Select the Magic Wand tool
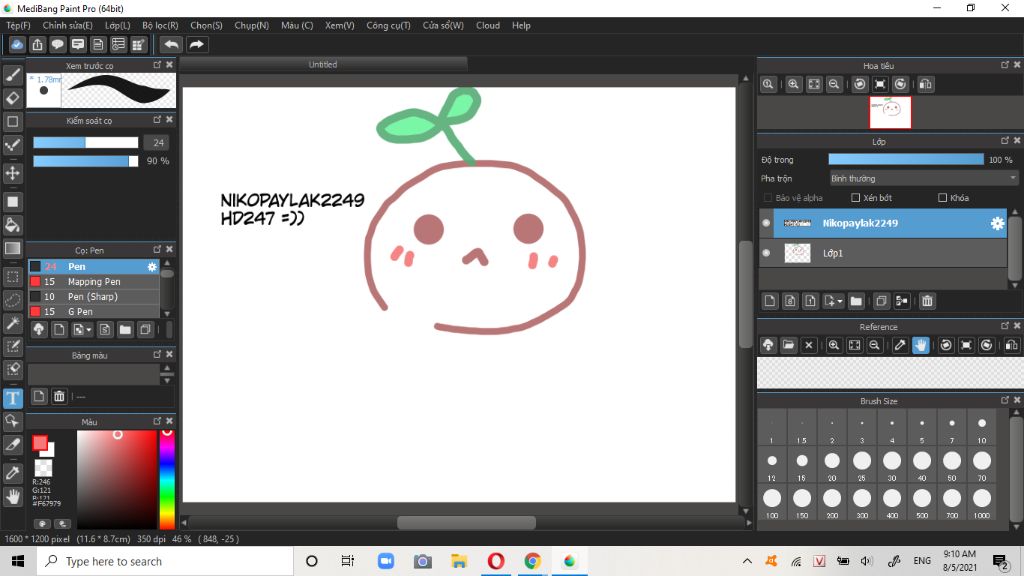 [12, 323]
